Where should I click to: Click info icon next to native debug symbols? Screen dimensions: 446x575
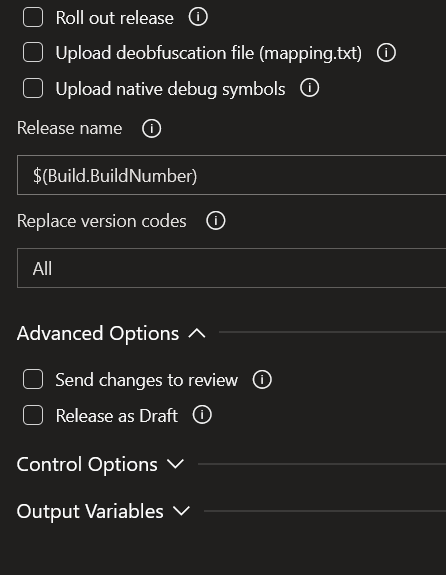tap(310, 88)
